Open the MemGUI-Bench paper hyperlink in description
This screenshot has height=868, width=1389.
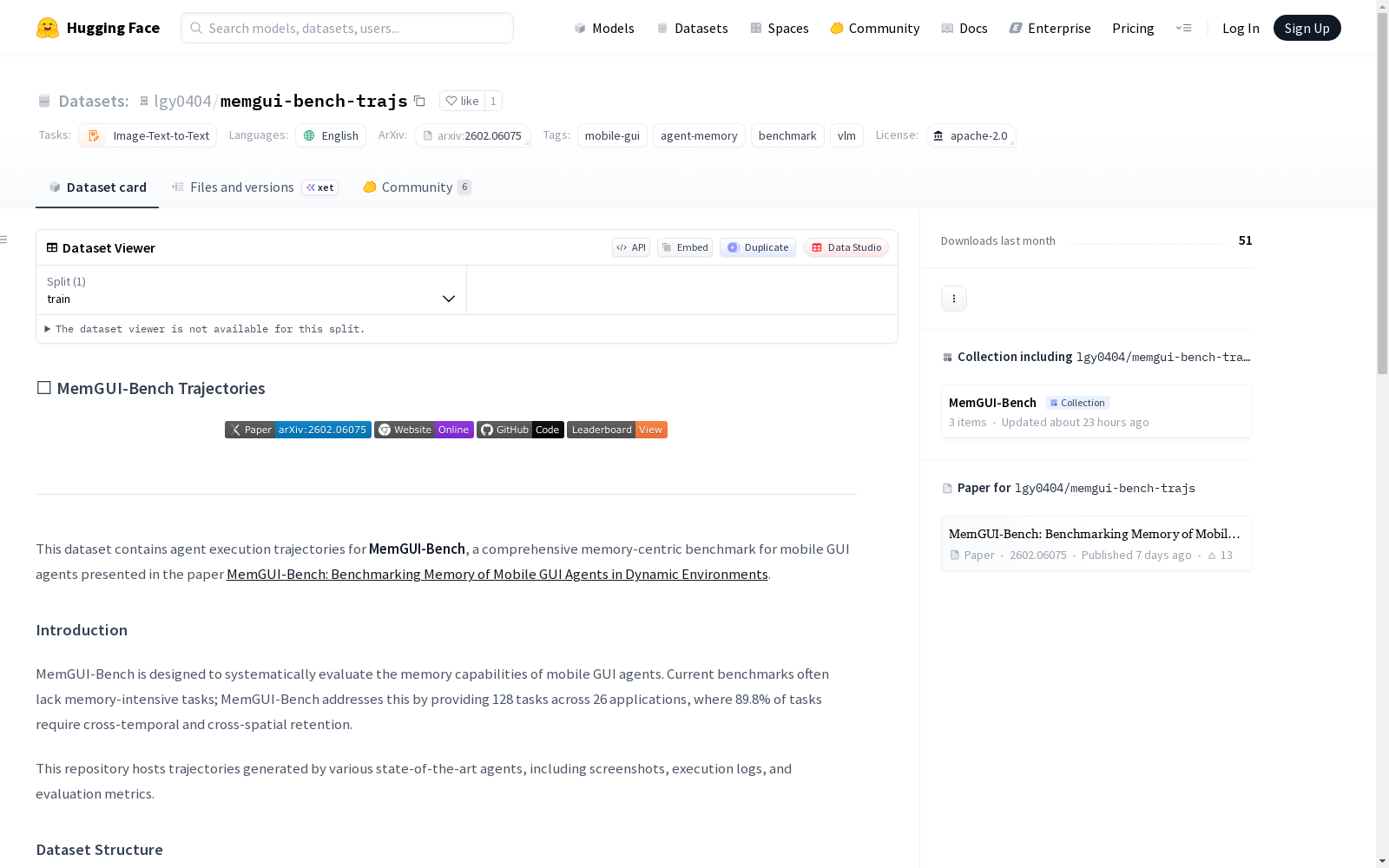coord(497,574)
